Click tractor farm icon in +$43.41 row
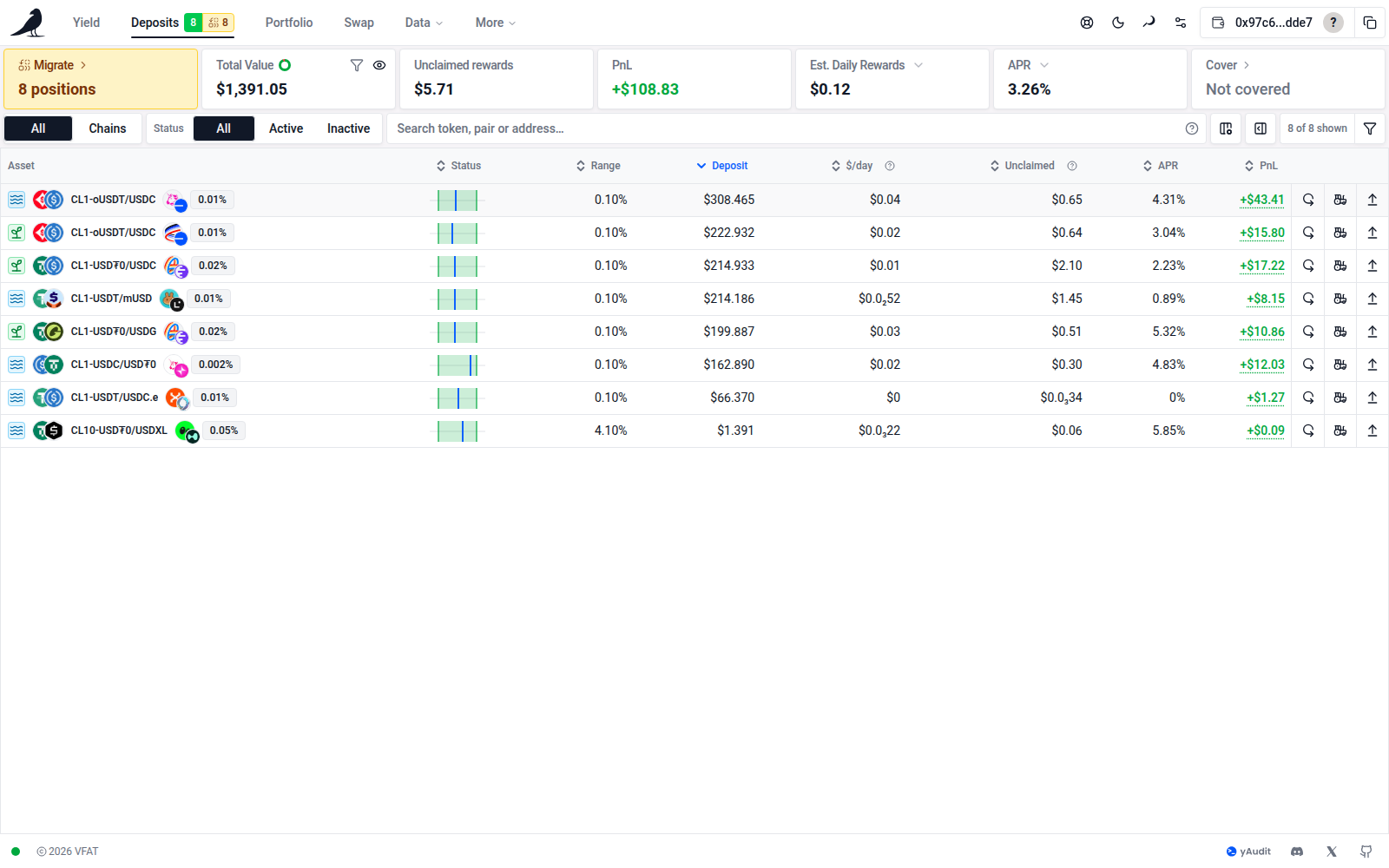 (x=1340, y=200)
